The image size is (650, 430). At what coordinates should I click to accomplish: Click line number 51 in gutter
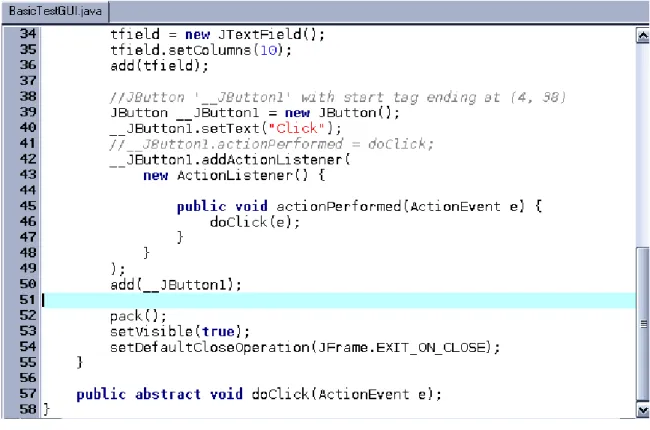pos(28,299)
